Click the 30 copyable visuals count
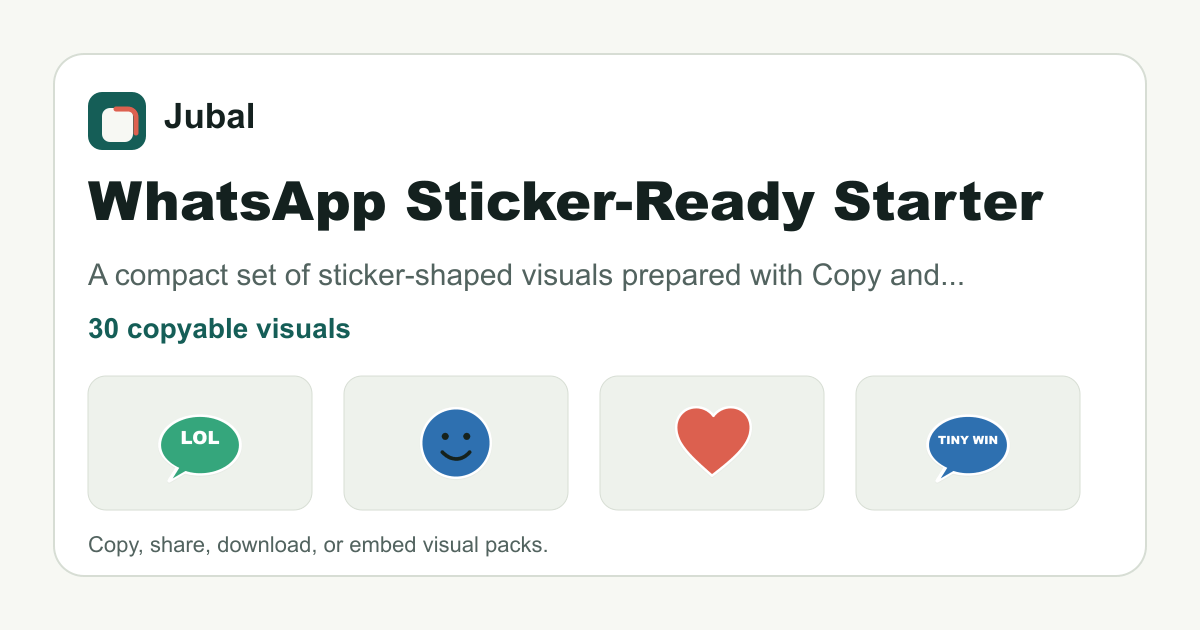The image size is (1200, 630). pos(219,328)
